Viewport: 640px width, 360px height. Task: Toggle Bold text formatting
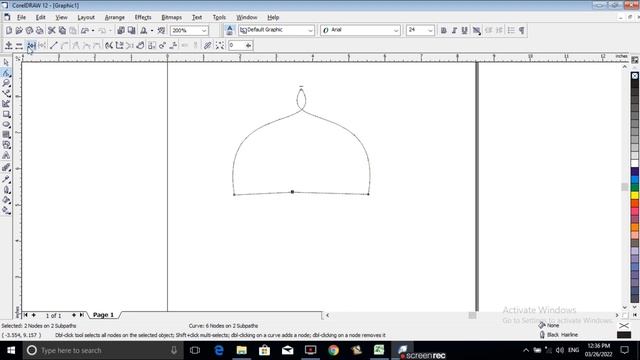443,30
